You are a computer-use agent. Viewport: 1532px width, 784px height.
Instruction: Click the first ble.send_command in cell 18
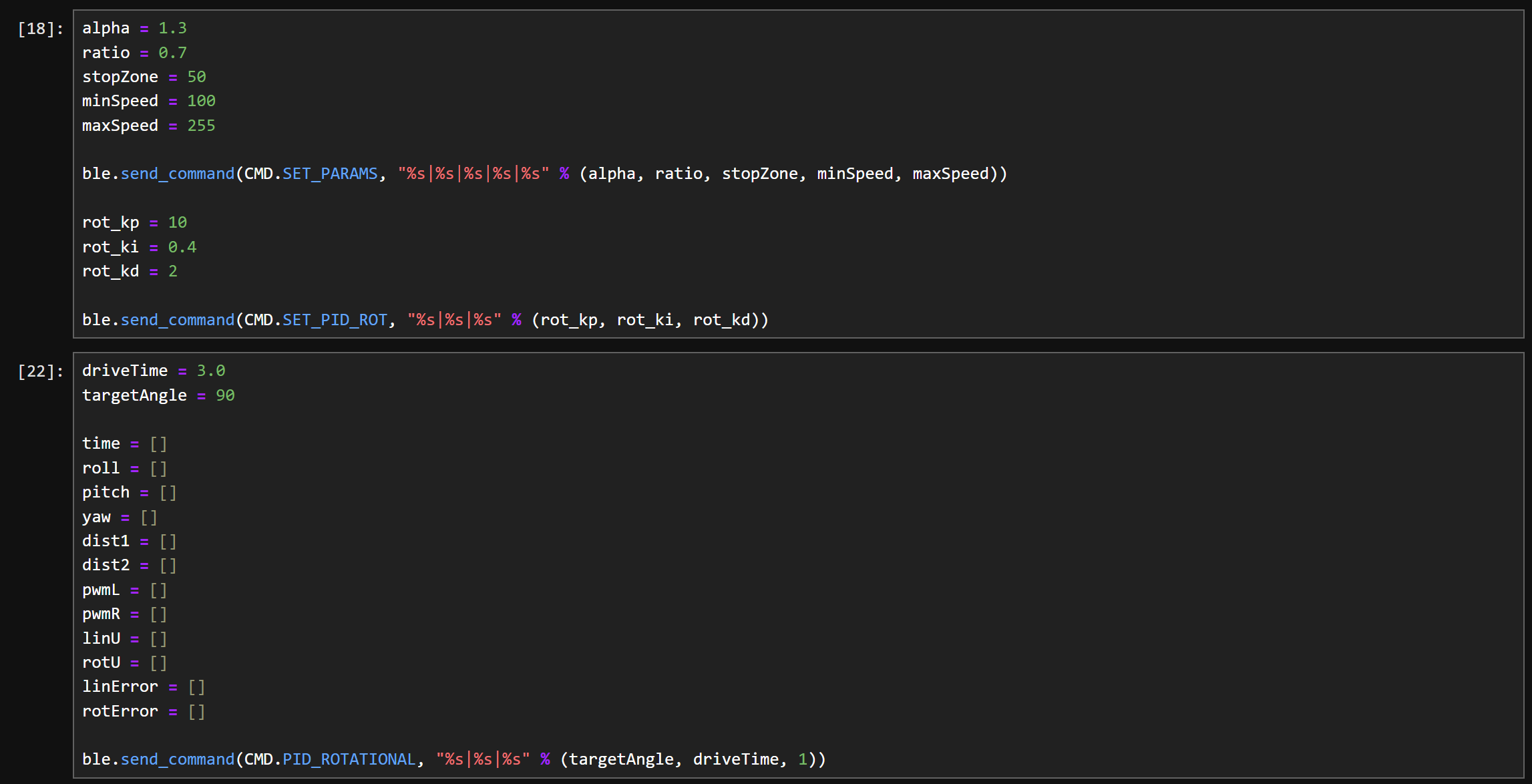pyautogui.click(x=158, y=174)
